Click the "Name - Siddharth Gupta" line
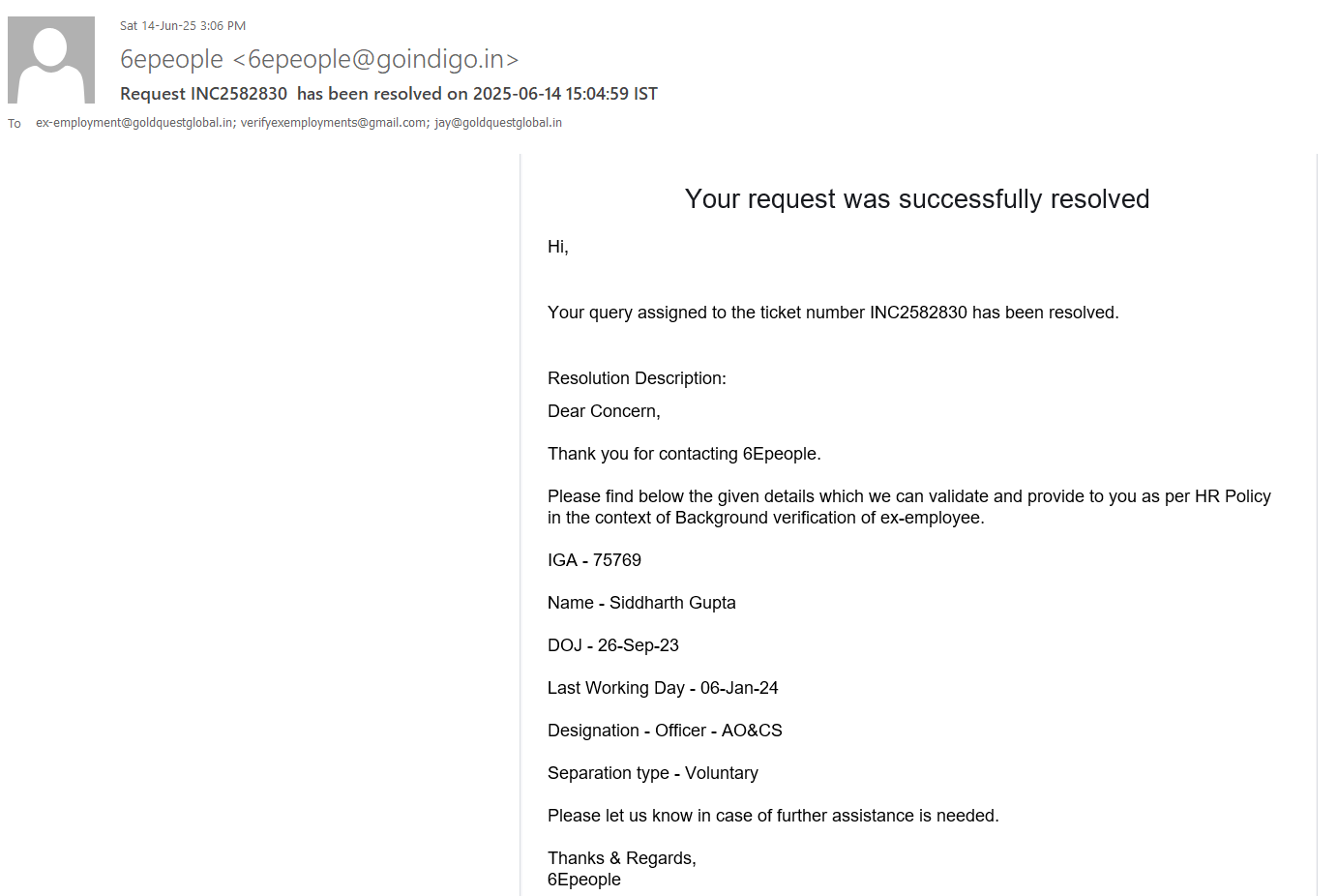 pyautogui.click(x=641, y=603)
